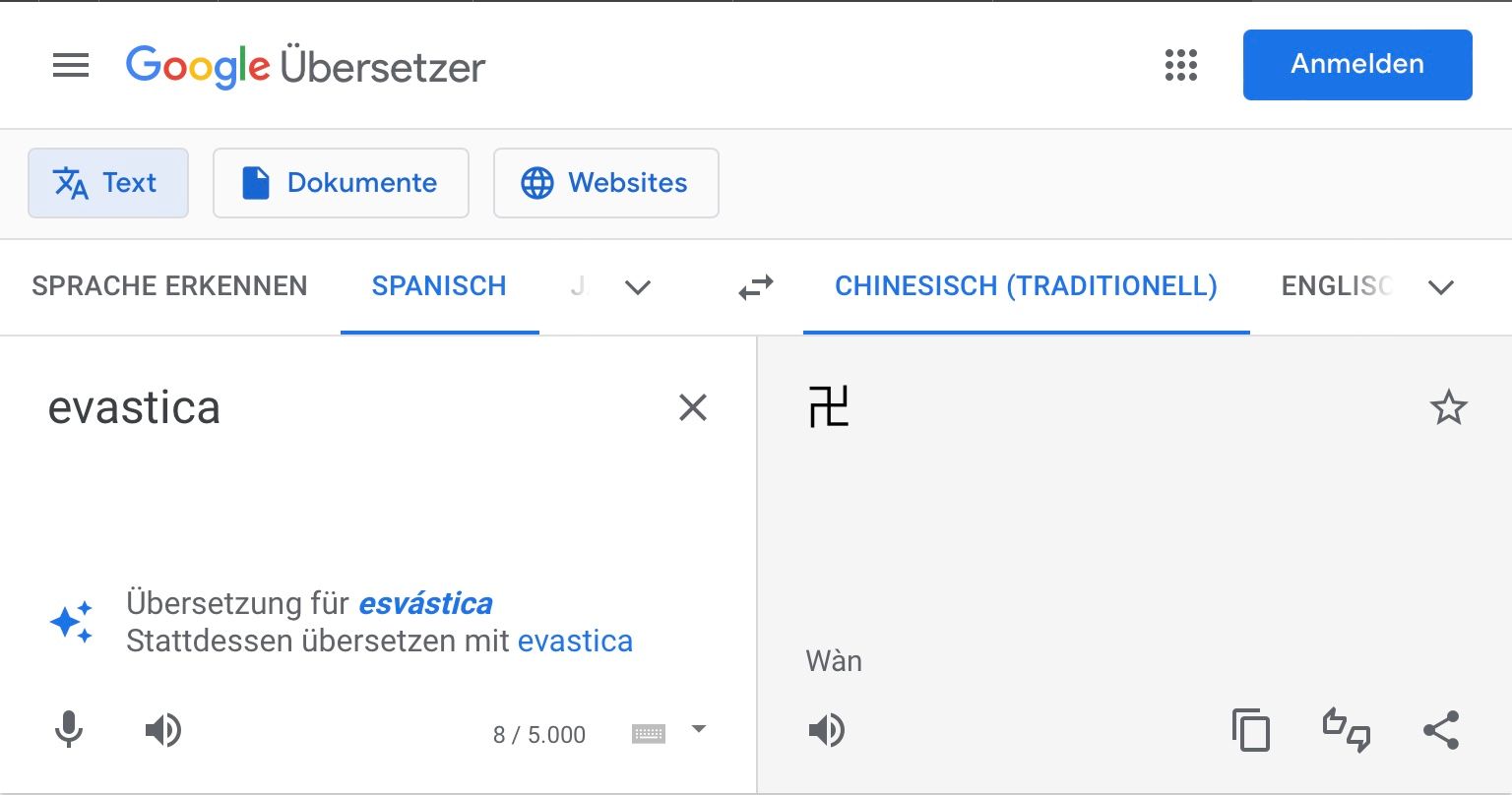Expand more target languages list
This screenshot has height=795, width=1512.
pyautogui.click(x=1441, y=287)
